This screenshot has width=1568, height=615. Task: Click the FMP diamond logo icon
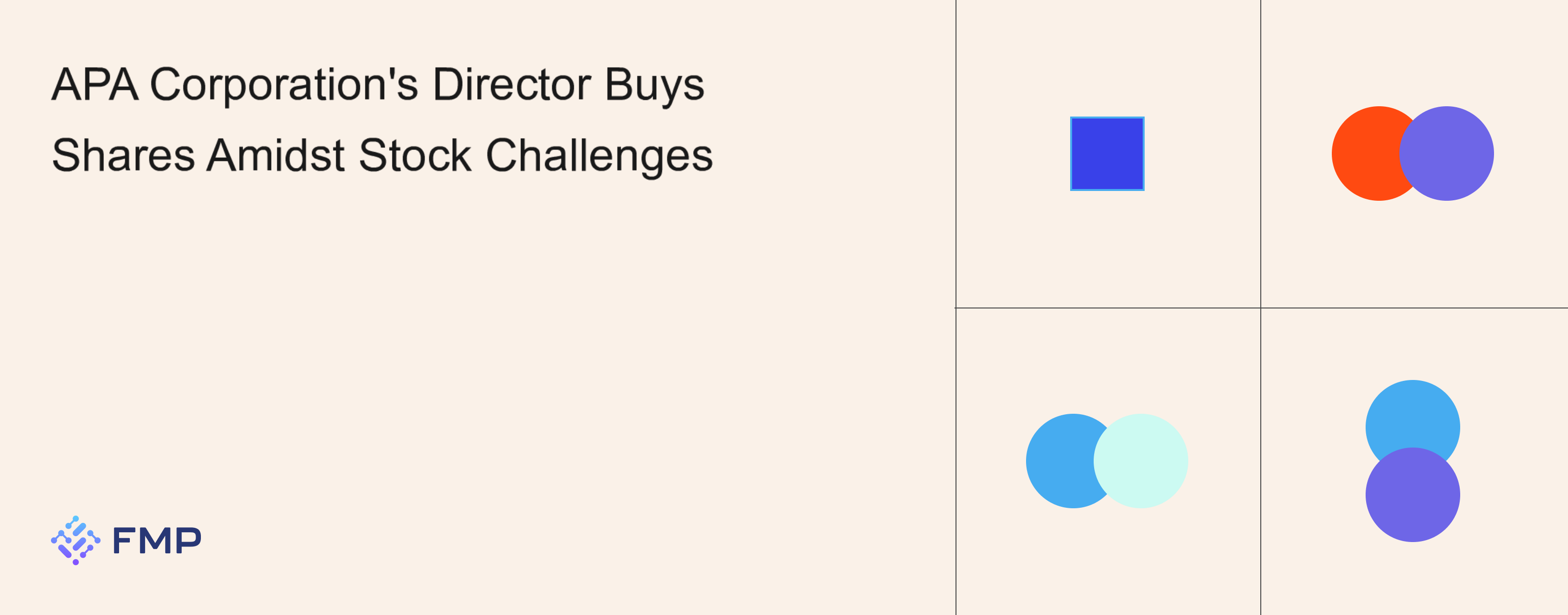click(75, 540)
